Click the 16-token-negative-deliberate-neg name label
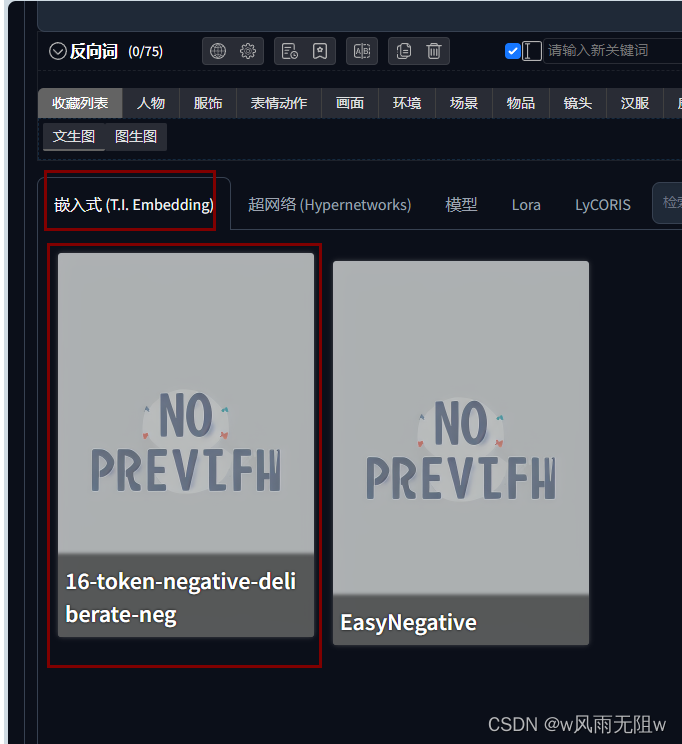Viewport: 682px width, 744px height. (180, 597)
